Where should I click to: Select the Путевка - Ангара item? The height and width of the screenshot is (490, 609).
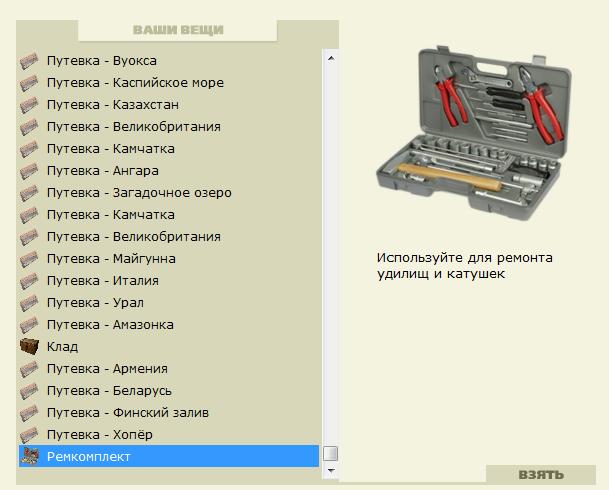click(169, 171)
